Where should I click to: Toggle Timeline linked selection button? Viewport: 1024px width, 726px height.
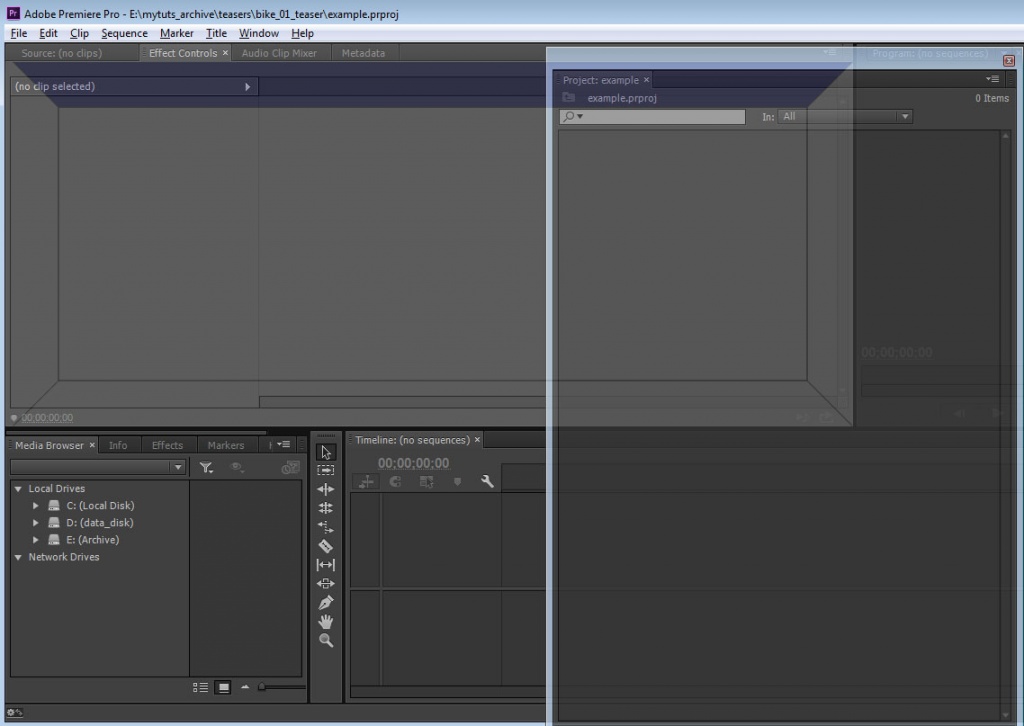tap(426, 482)
